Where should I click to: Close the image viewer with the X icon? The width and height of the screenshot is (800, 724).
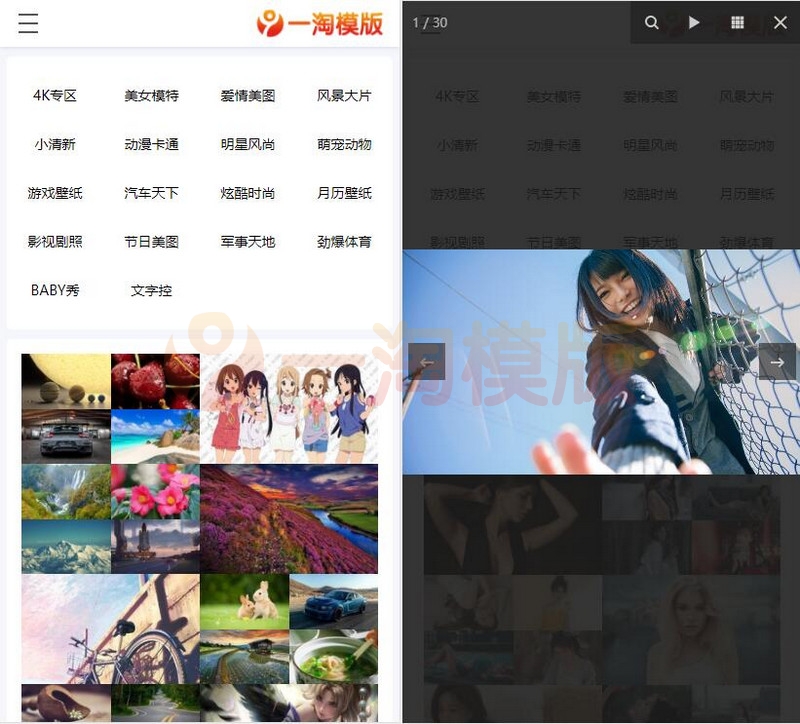pyautogui.click(x=782, y=22)
